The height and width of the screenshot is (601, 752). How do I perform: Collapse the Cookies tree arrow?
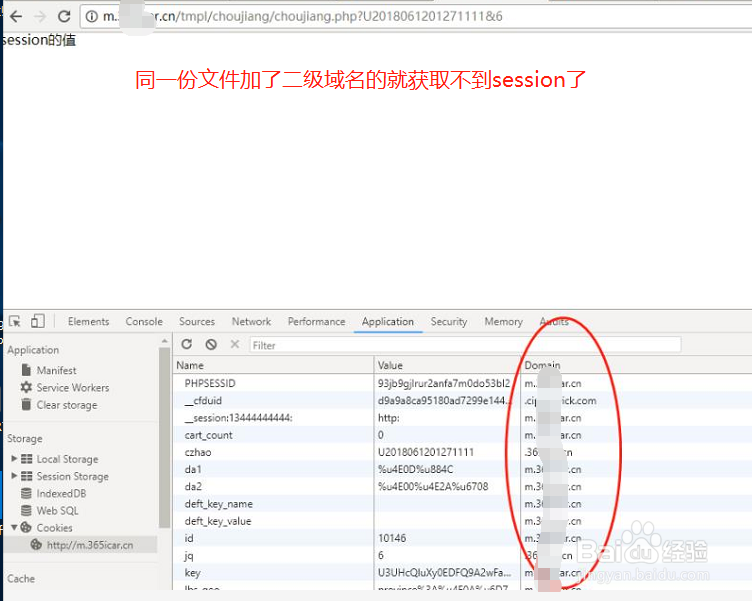click(14, 528)
